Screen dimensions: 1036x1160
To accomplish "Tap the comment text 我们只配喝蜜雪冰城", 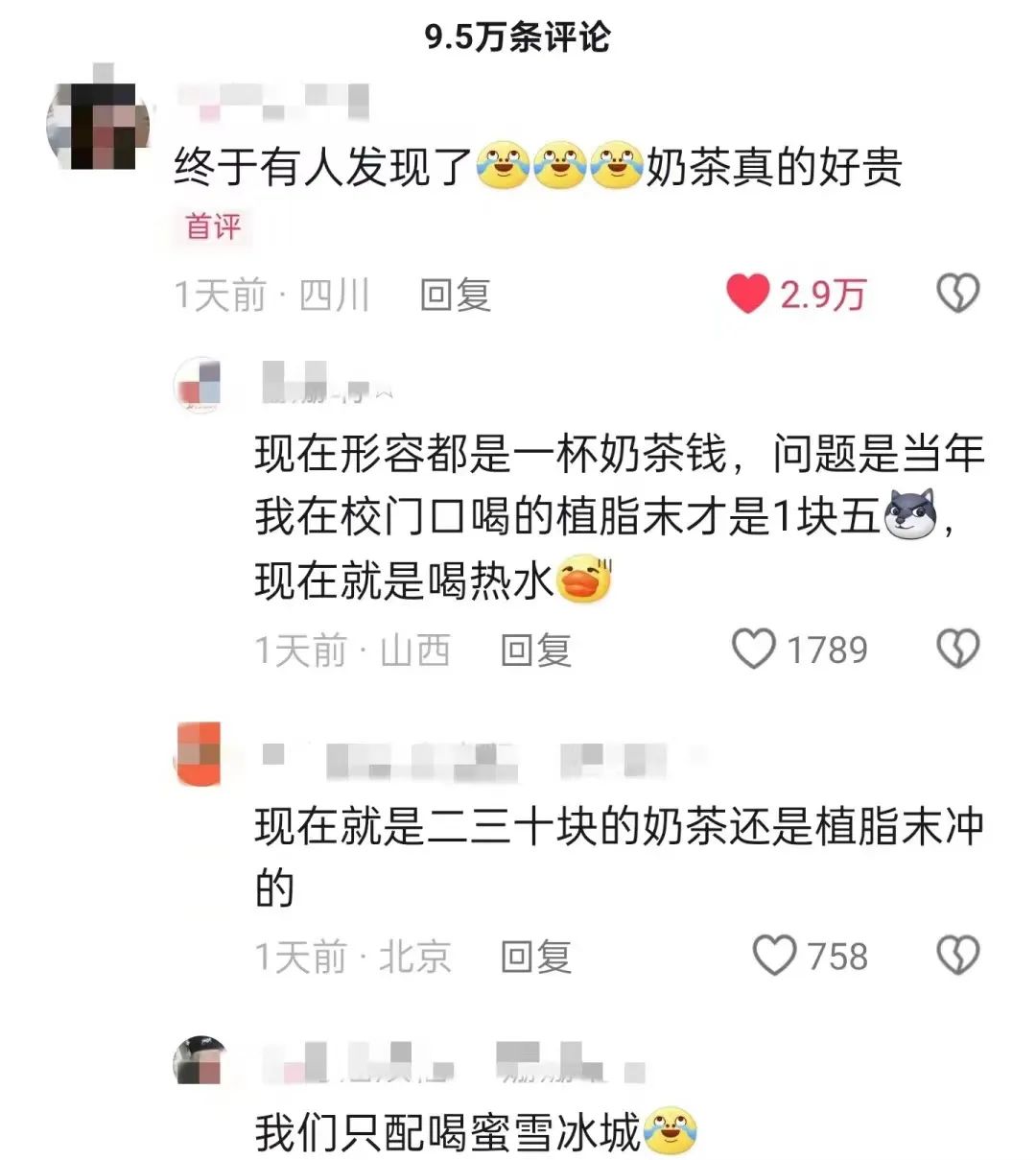I will pos(448,1132).
